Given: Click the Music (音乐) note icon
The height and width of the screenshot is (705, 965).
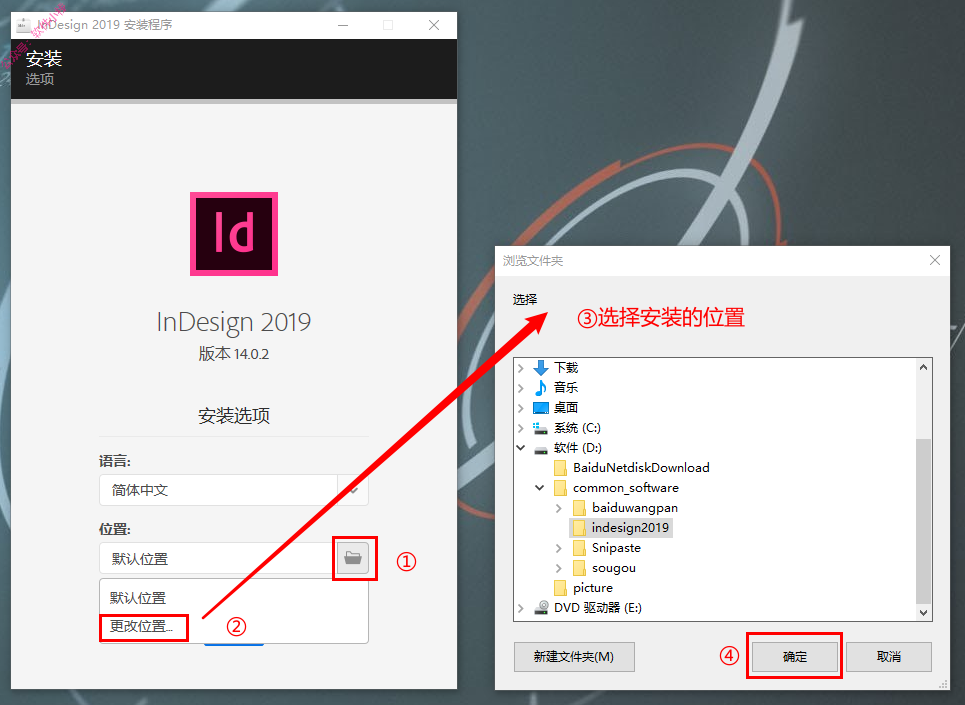Looking at the screenshot, I should click(541, 388).
